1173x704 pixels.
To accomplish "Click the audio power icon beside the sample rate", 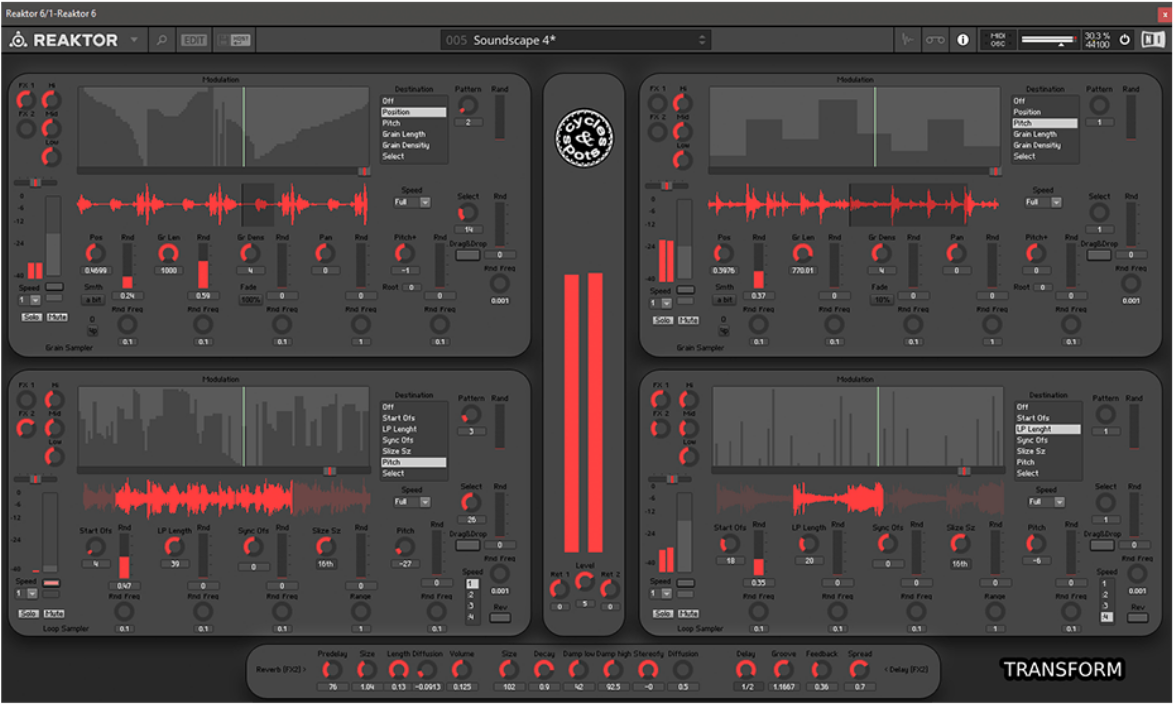I will (x=1125, y=40).
